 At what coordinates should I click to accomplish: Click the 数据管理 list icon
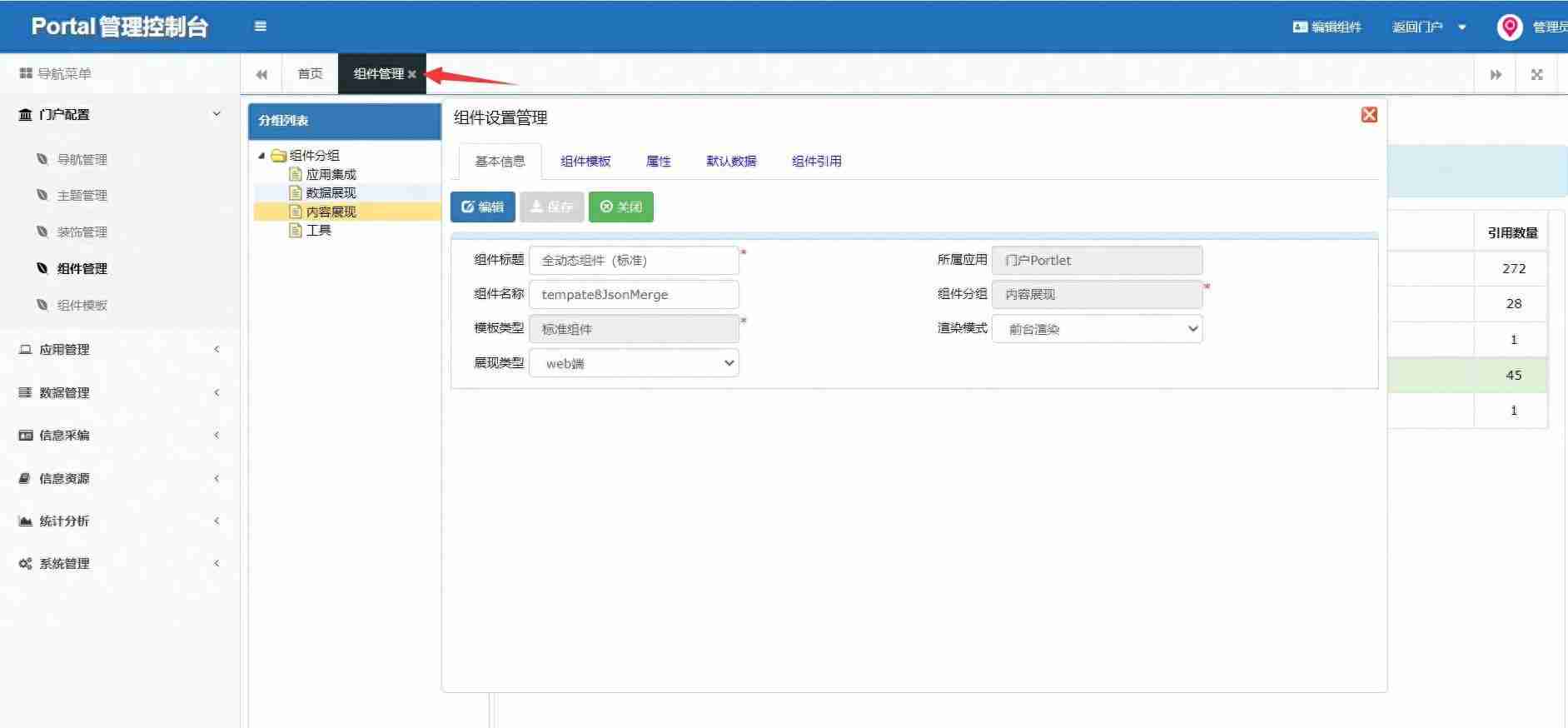pyautogui.click(x=26, y=392)
